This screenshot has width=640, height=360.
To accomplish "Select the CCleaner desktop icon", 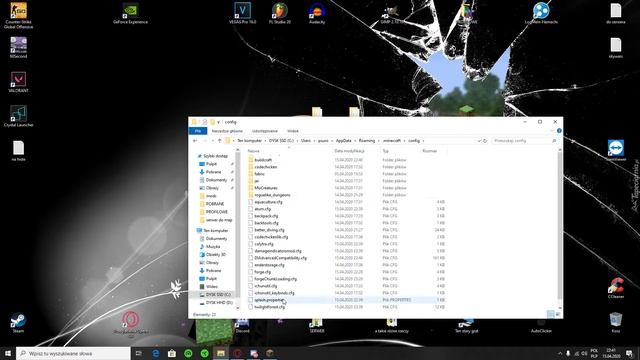I will 616,288.
